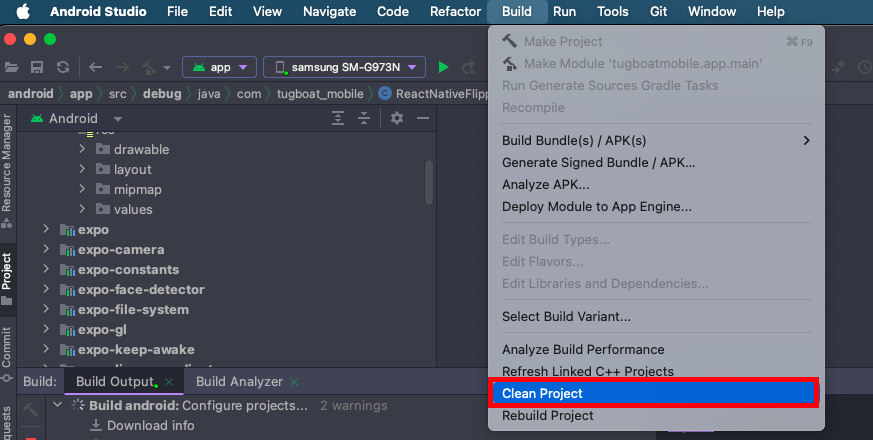Click the Back navigation arrow
This screenshot has width=873, height=440.
tap(95, 67)
